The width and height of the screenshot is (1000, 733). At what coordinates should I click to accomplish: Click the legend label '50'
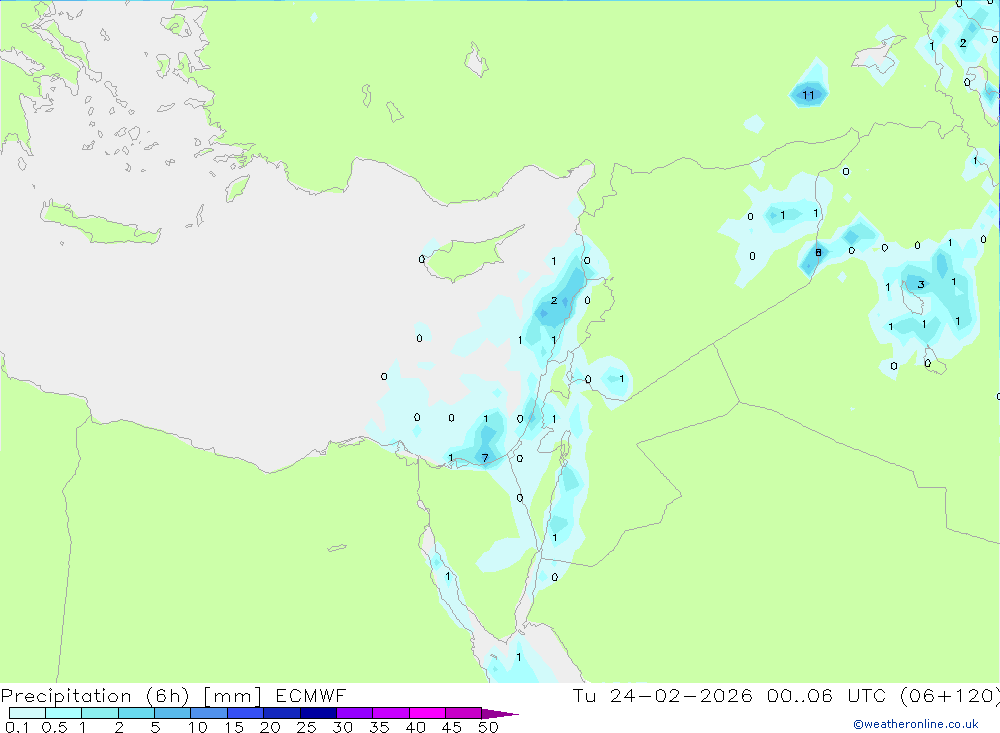tap(489, 727)
